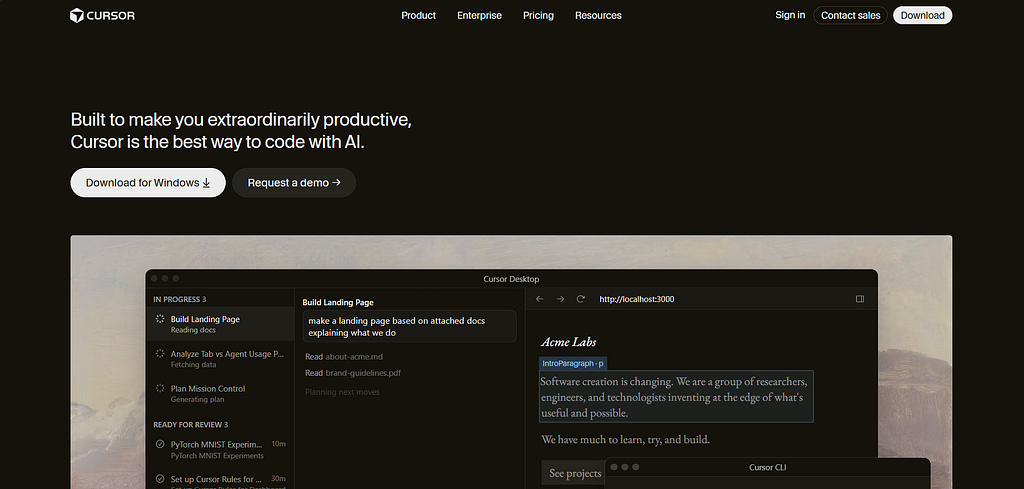Click the checkmark icon beside PyTorch MNIST Experiments
The height and width of the screenshot is (489, 1024).
pos(160,444)
